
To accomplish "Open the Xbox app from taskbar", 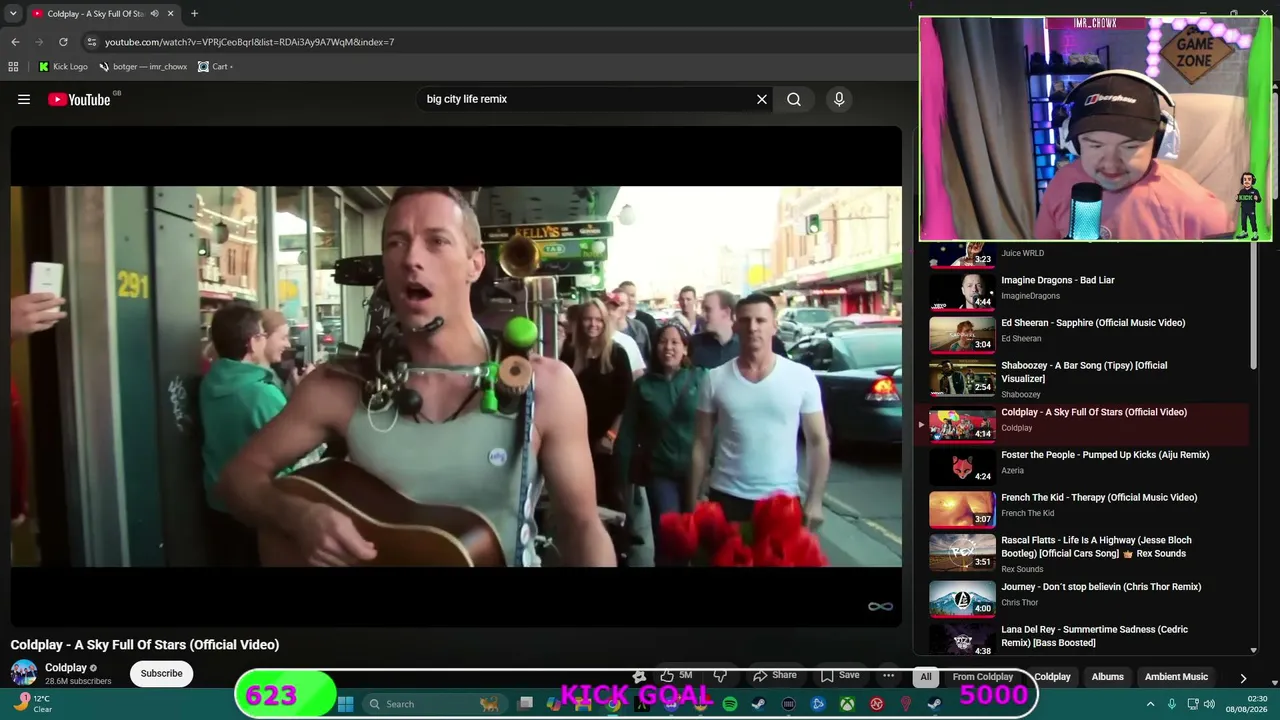I will click(847, 704).
